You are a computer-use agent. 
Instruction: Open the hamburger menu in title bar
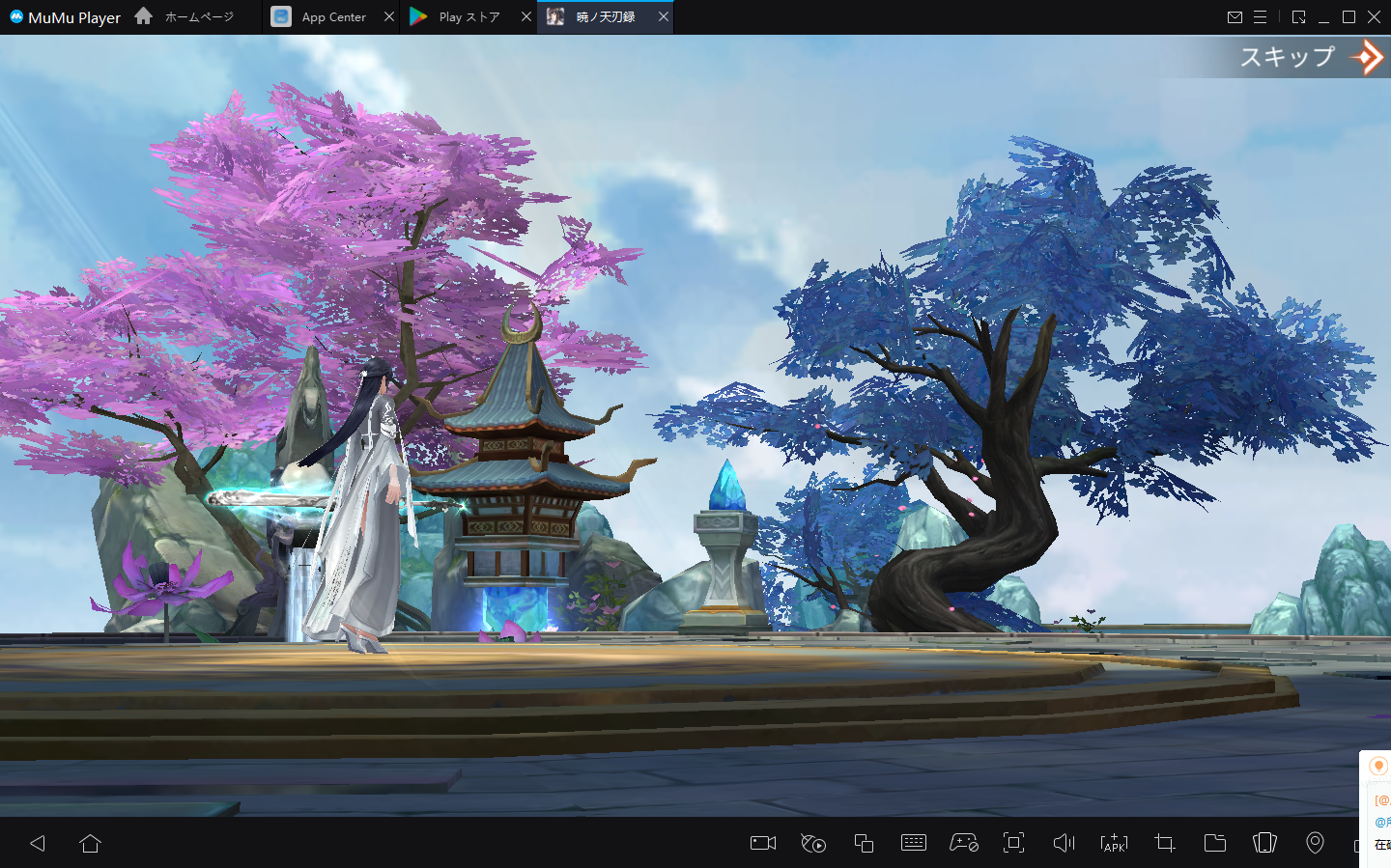coord(1260,16)
